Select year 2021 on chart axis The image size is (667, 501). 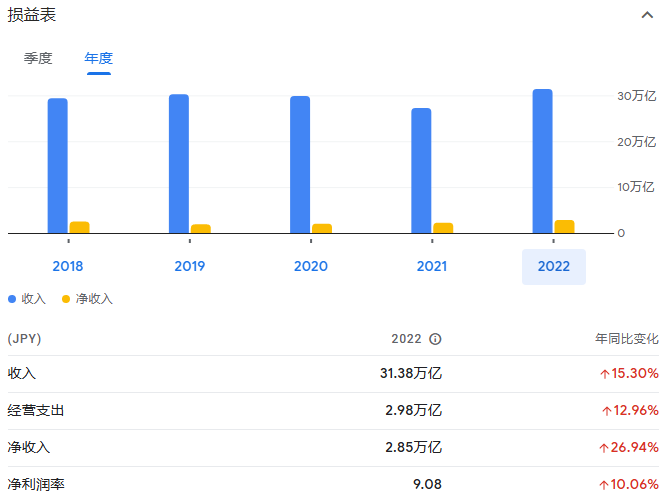[432, 266]
